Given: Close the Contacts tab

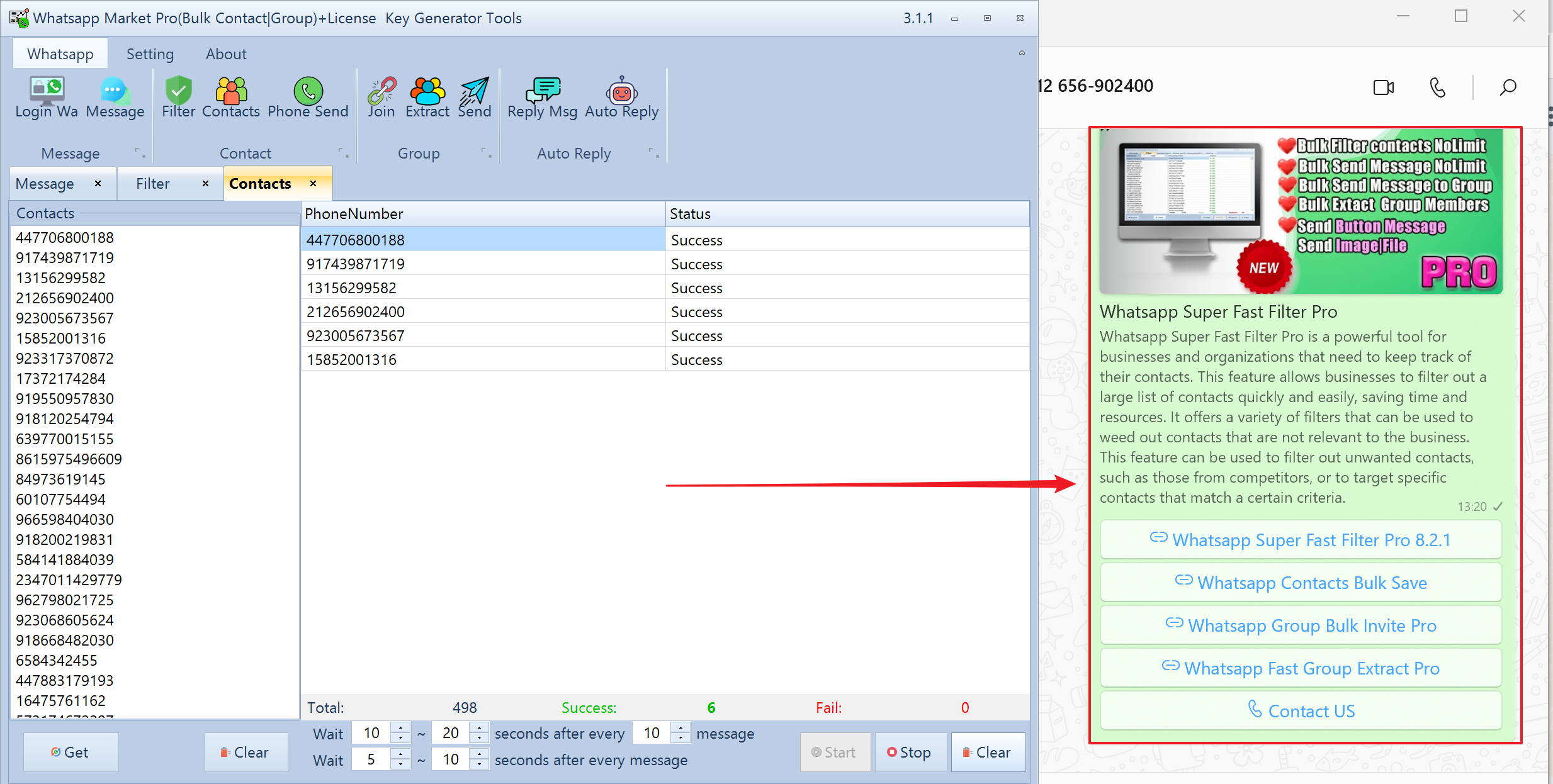Looking at the screenshot, I should [313, 183].
